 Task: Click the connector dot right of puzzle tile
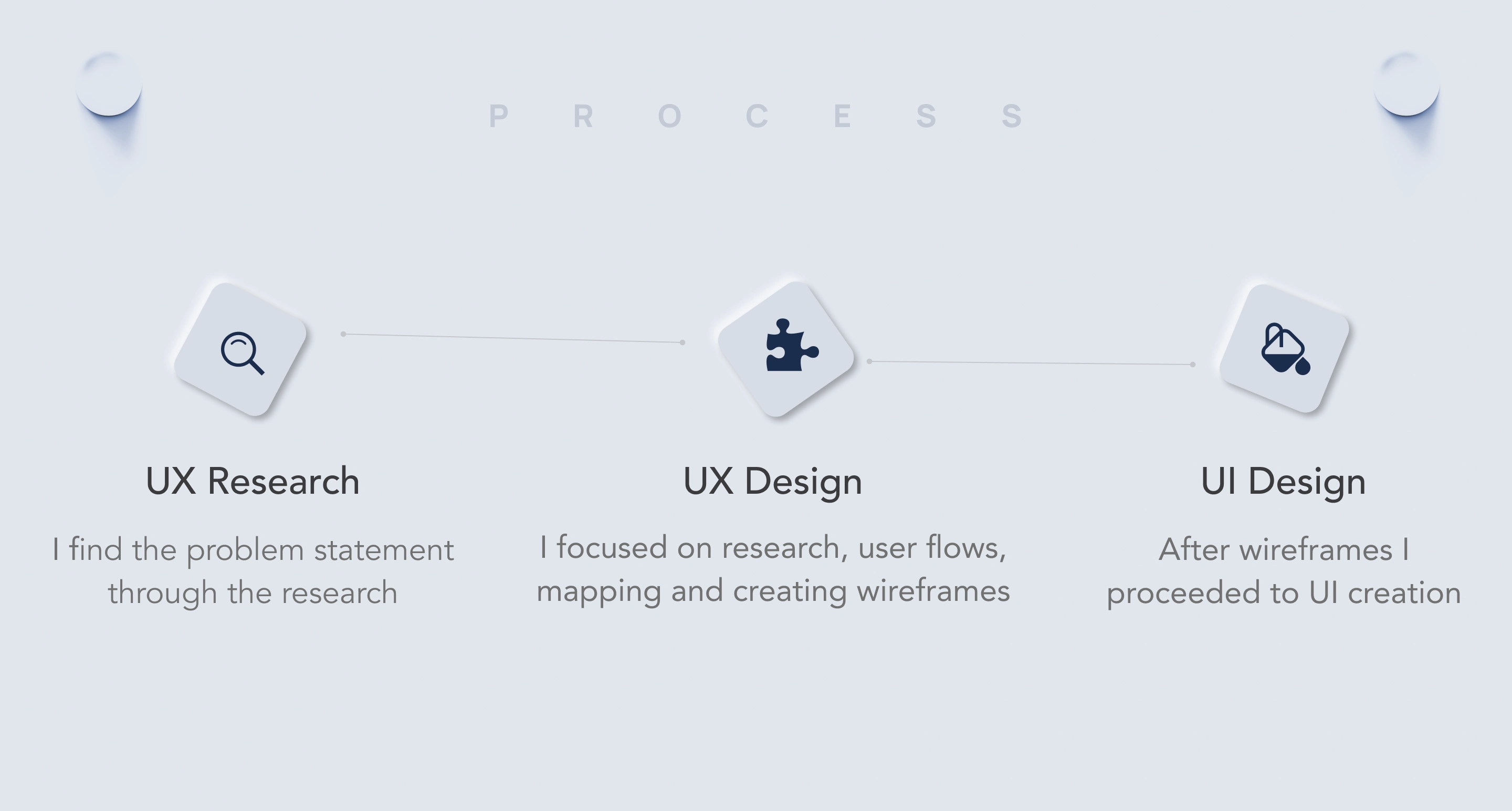point(869,361)
